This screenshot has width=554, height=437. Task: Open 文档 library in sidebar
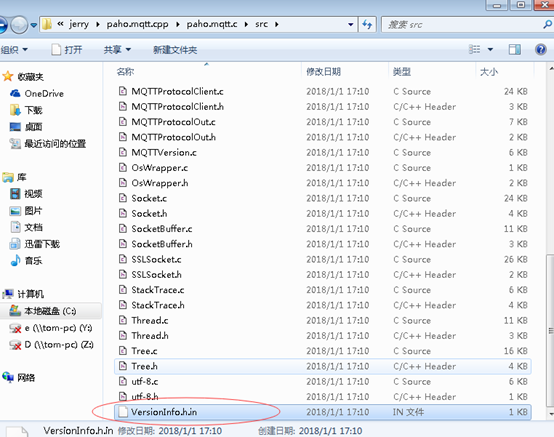tap(33, 227)
